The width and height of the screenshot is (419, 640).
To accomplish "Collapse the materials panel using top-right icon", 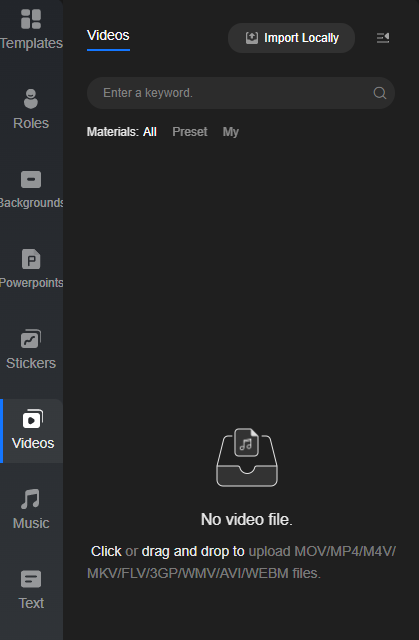I will pyautogui.click(x=383, y=38).
